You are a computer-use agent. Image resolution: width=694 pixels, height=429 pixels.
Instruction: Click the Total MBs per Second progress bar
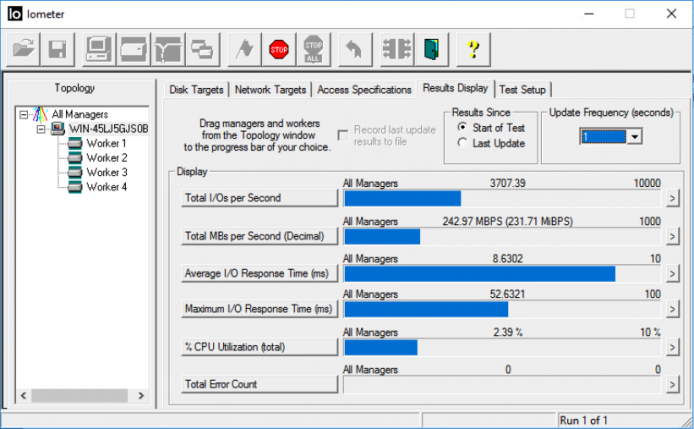[x=502, y=236]
